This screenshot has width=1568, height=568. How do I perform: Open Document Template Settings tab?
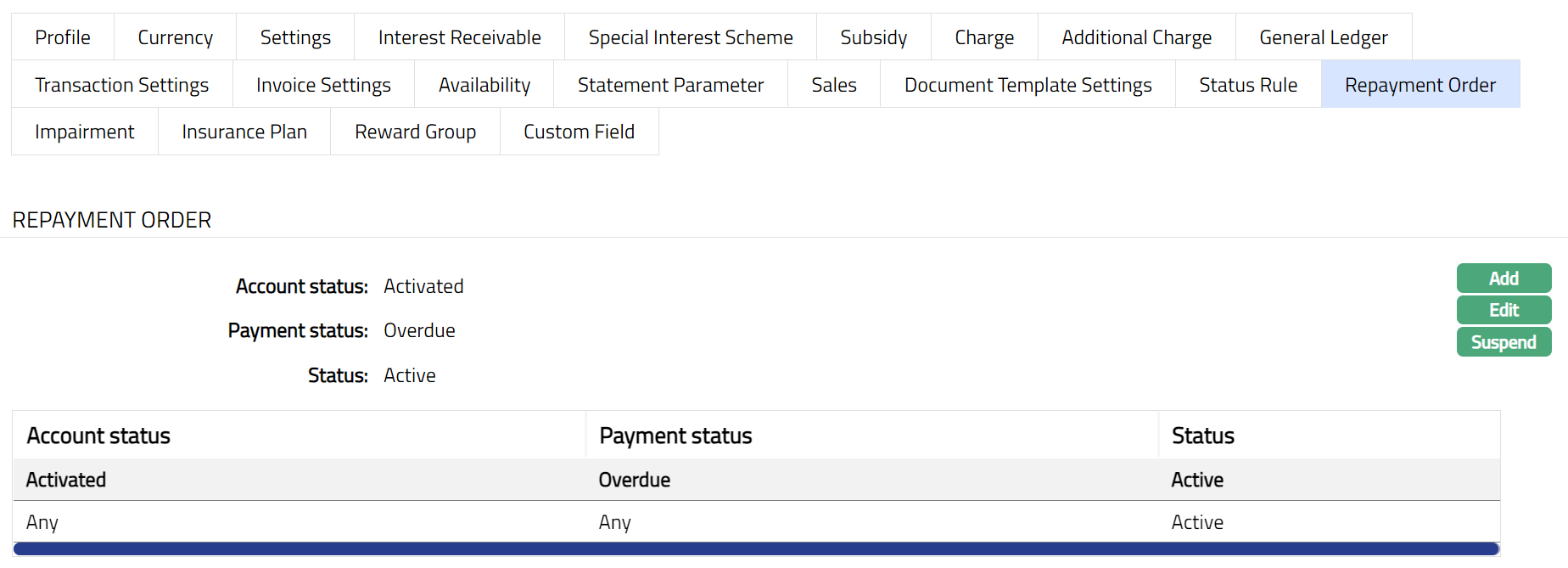(x=1028, y=85)
